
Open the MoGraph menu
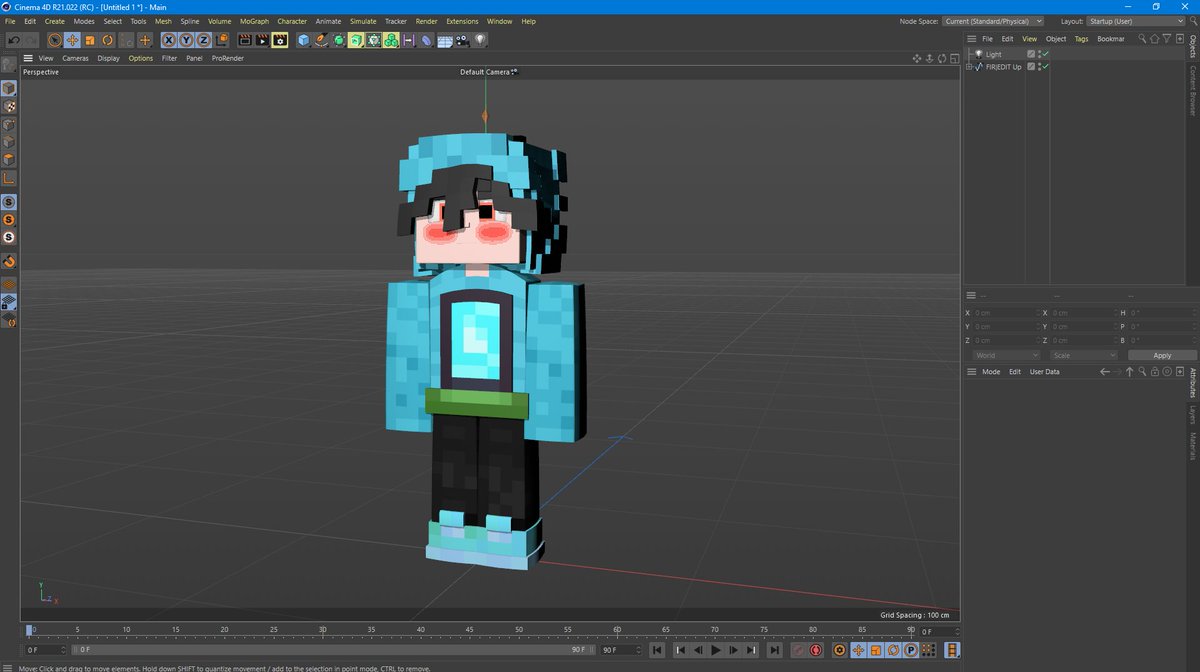pos(254,21)
